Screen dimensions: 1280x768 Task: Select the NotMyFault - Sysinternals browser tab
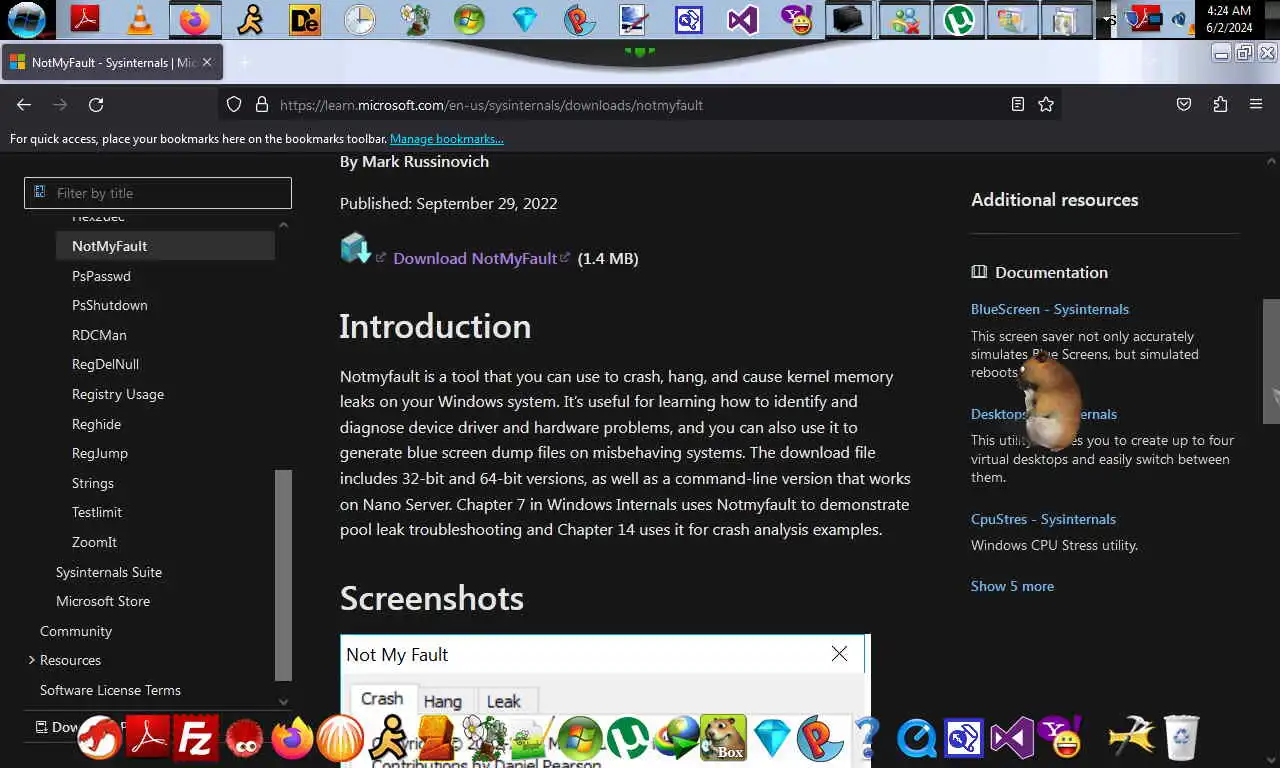pos(112,62)
